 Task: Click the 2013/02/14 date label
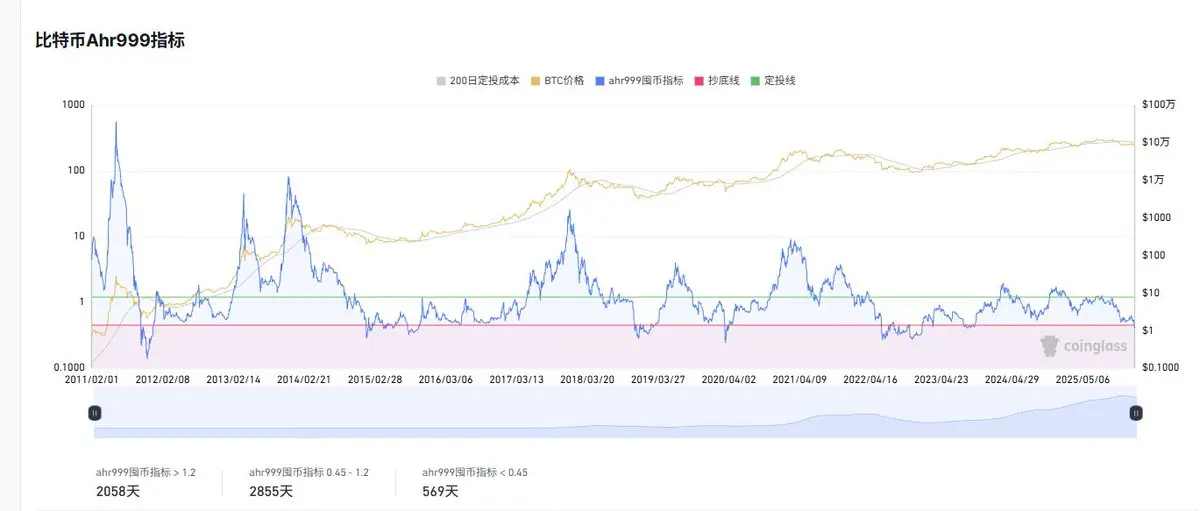[x=233, y=380]
